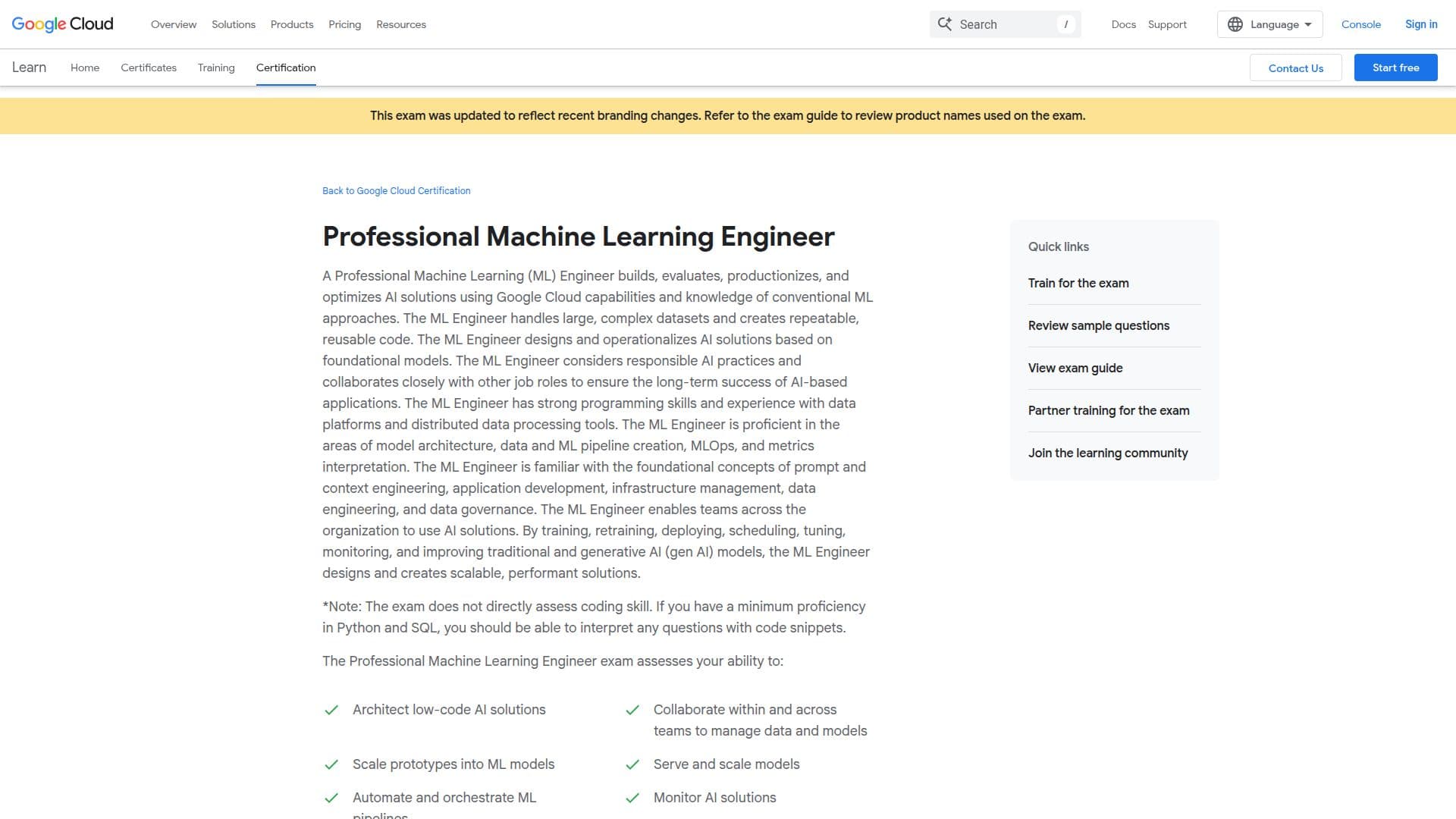
Task: Click checkmark beside Architect low-code AI solutions
Action: click(x=331, y=710)
